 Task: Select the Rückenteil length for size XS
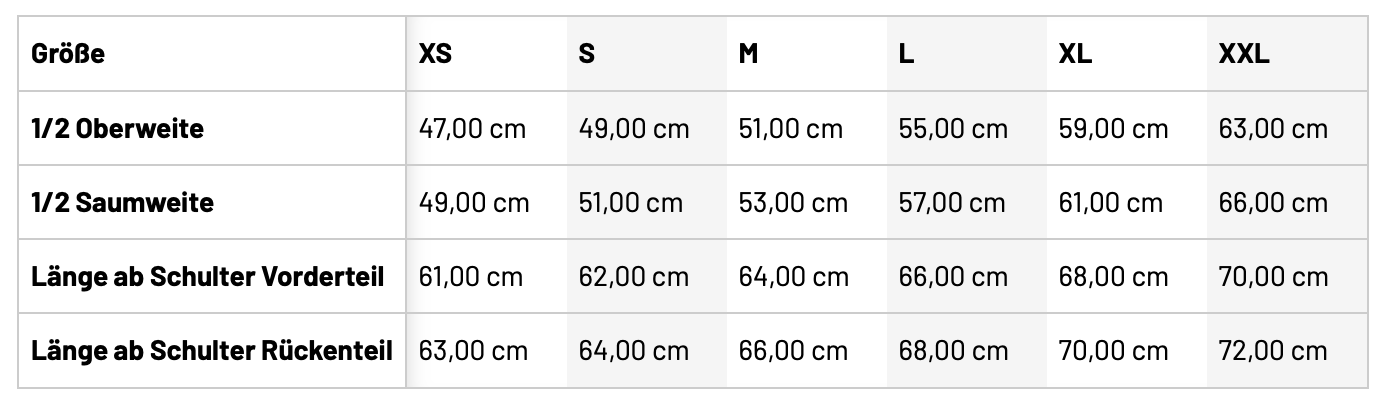point(473,351)
